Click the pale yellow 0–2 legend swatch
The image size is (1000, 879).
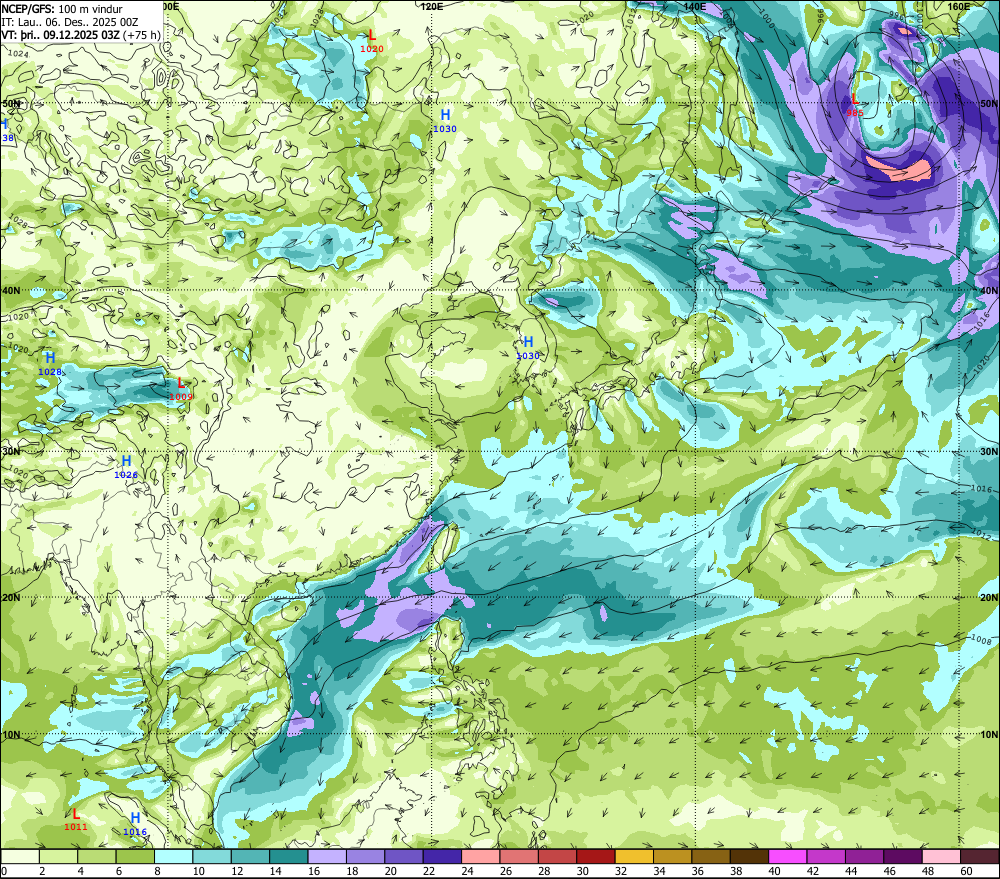click(20, 857)
